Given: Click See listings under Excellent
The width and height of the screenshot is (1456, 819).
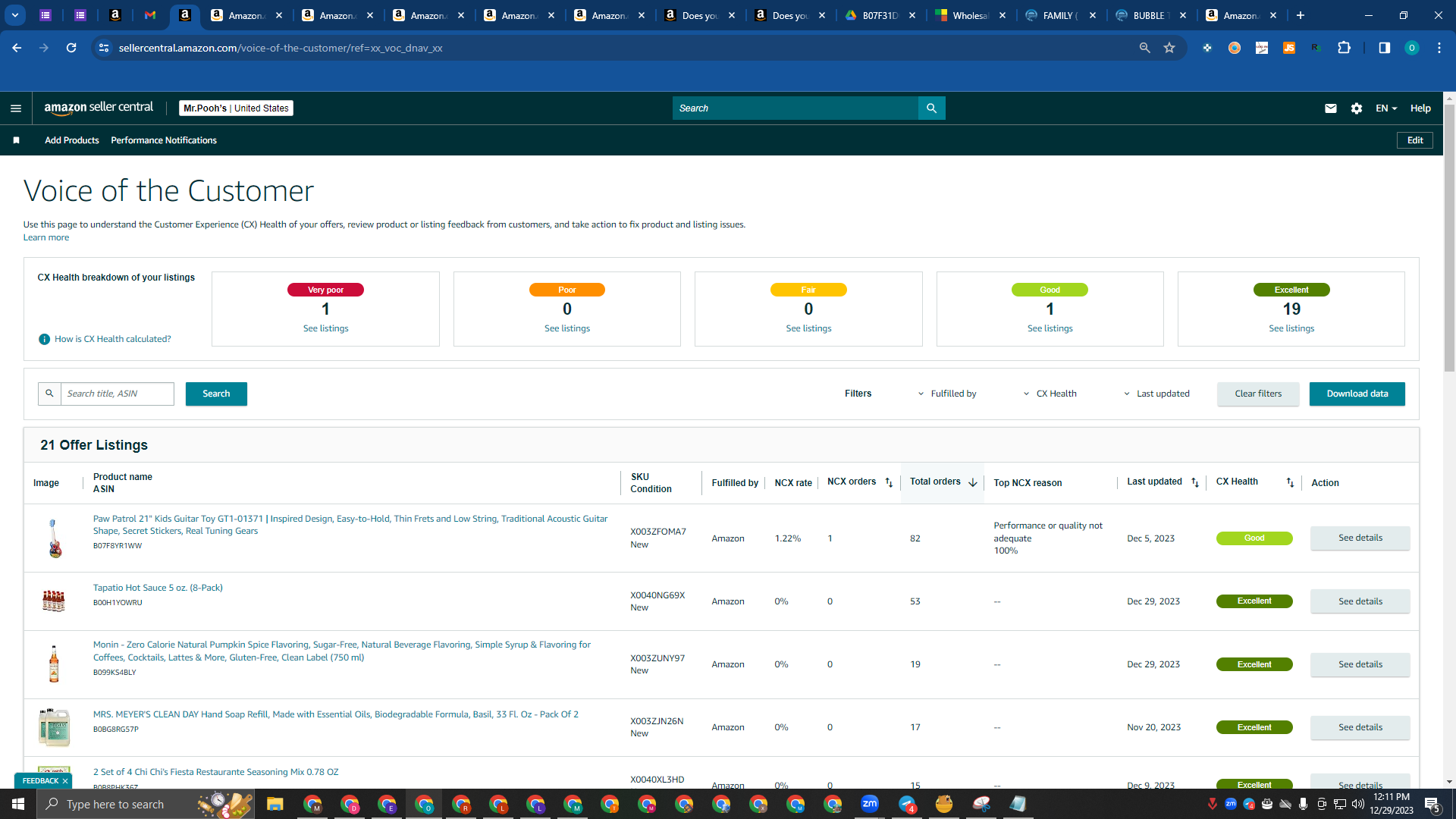Looking at the screenshot, I should pos(1291,328).
